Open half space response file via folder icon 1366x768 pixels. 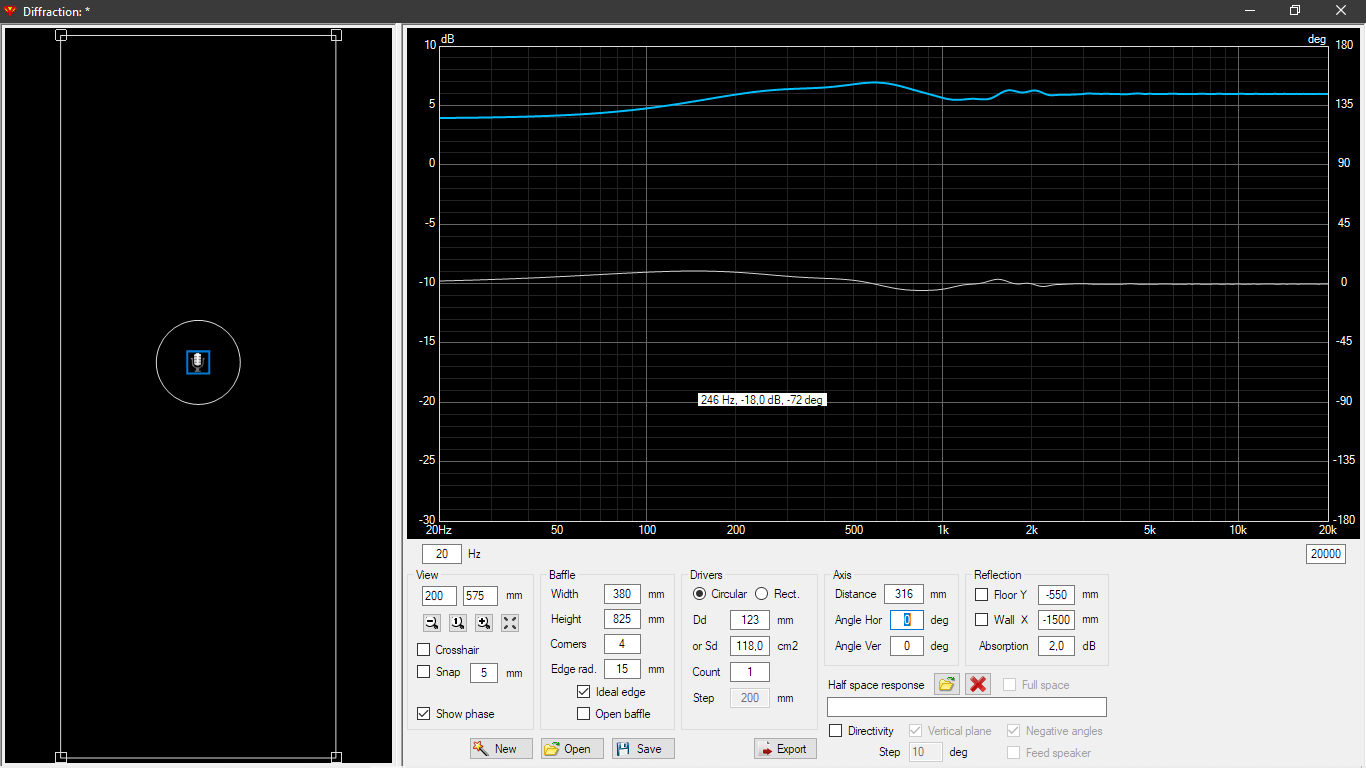947,684
